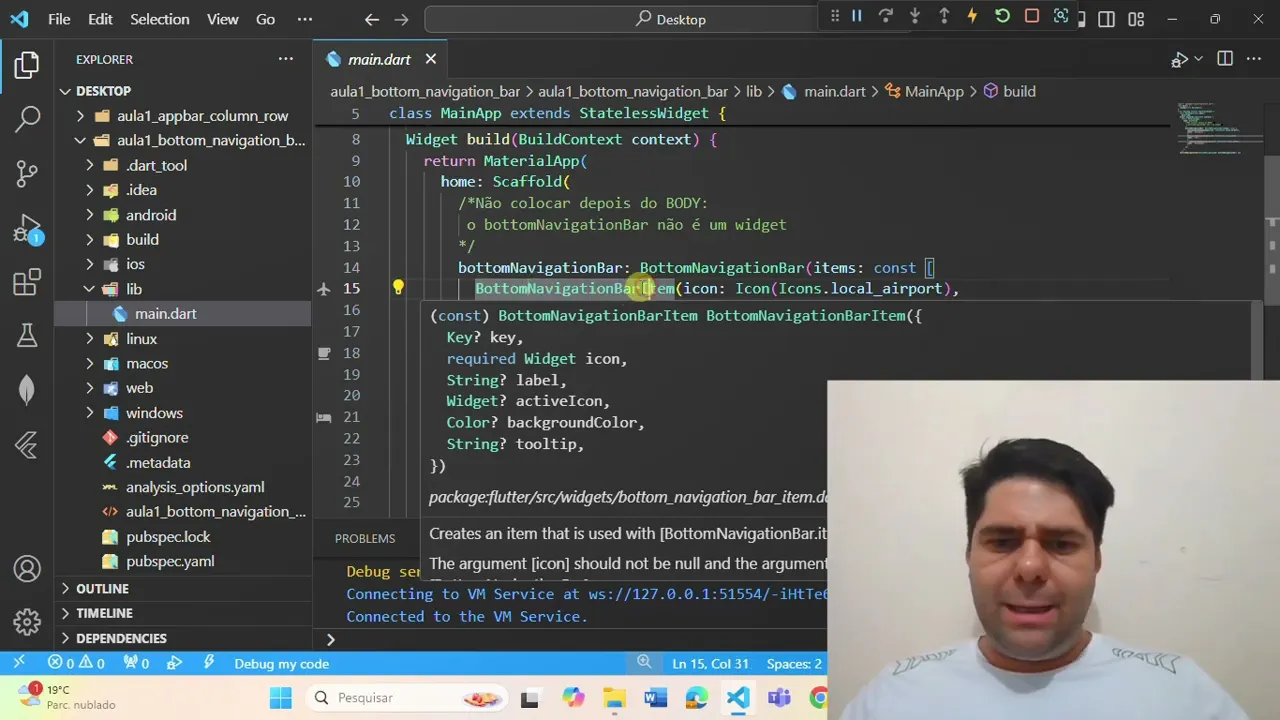Go back with the navigation arrow

(372, 19)
